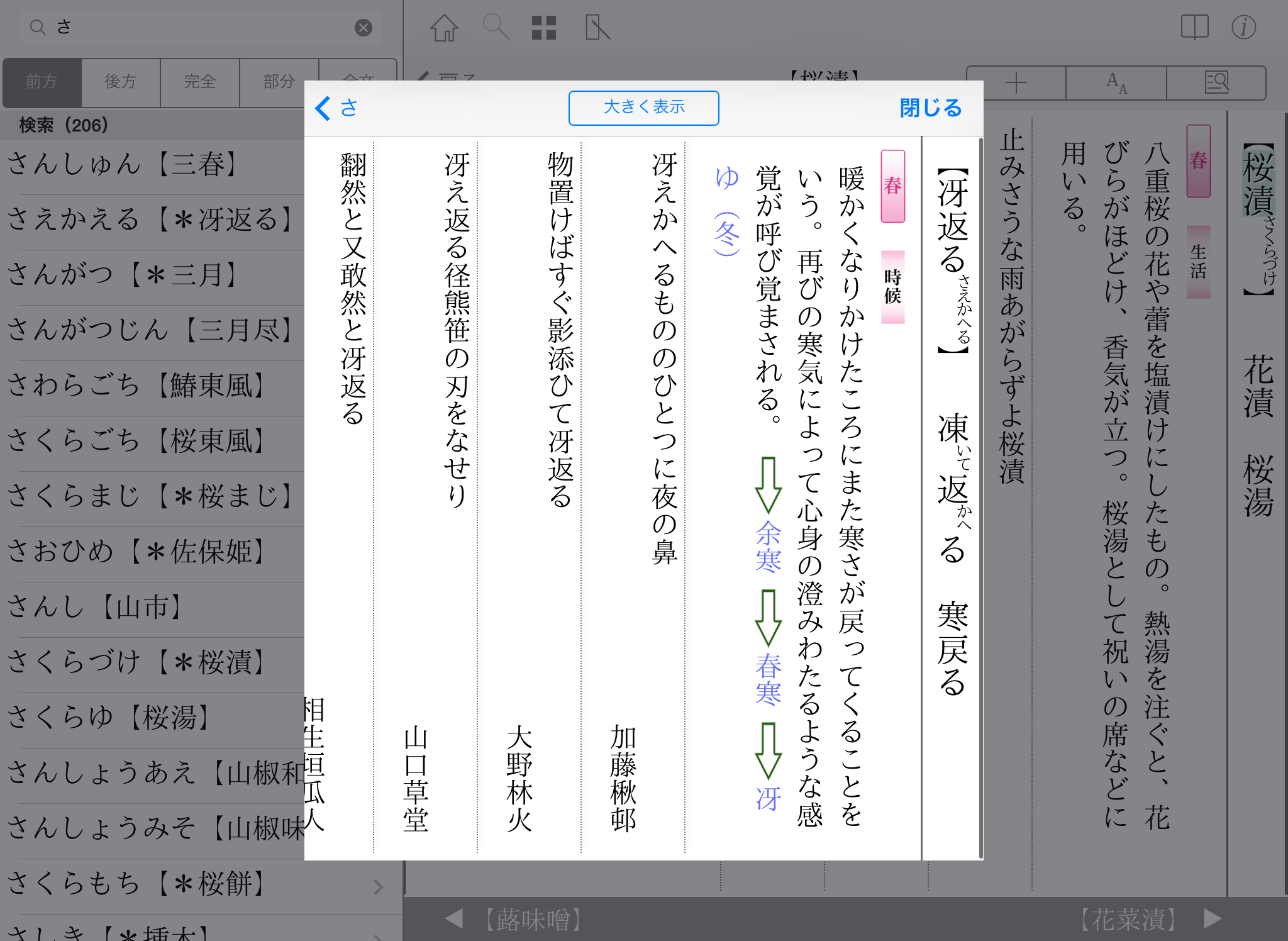Image resolution: width=1288 pixels, height=941 pixels.
Task: Tap the info circle icon
Action: pos(1243,28)
